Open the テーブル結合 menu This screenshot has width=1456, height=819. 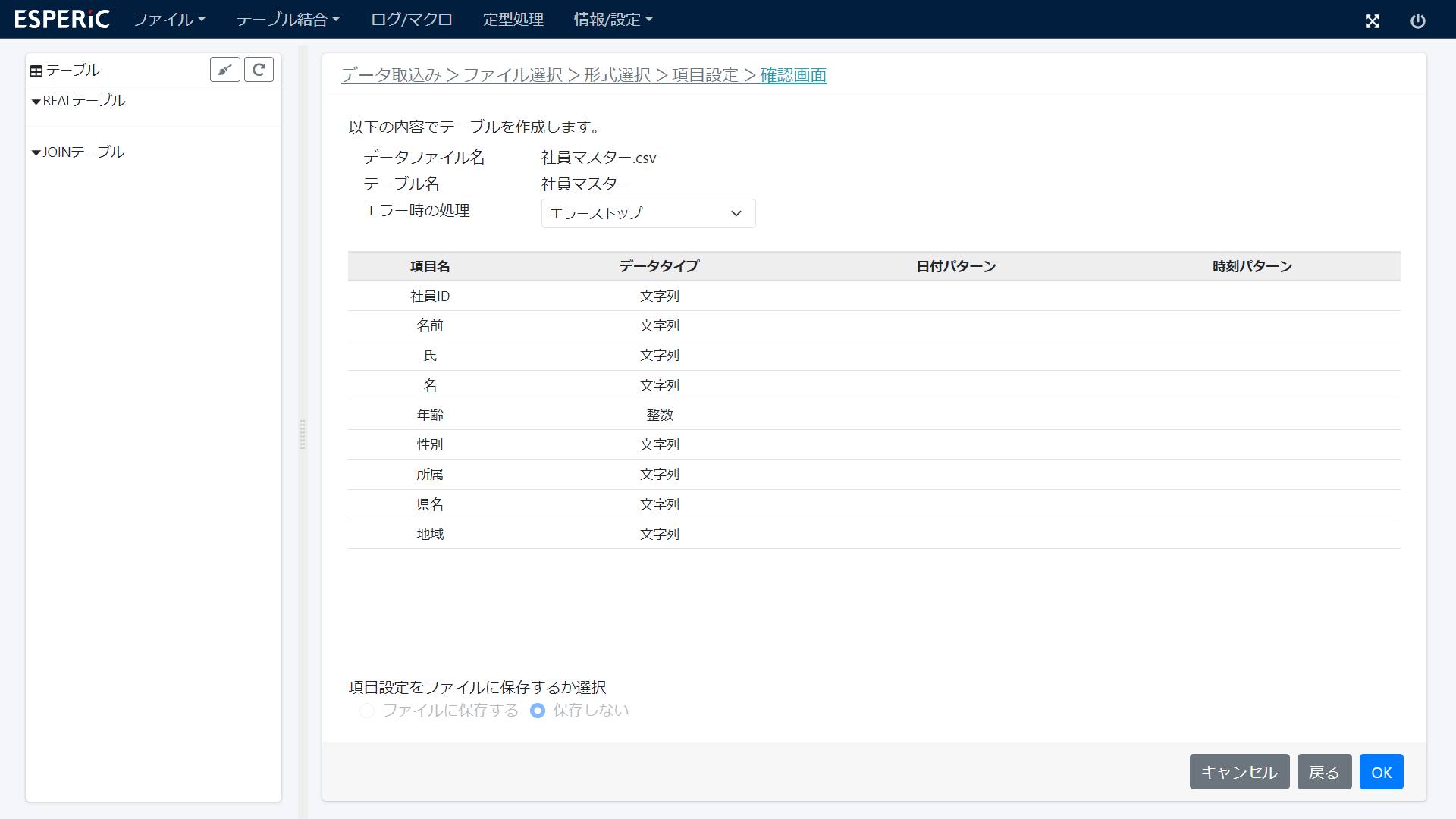tap(287, 19)
